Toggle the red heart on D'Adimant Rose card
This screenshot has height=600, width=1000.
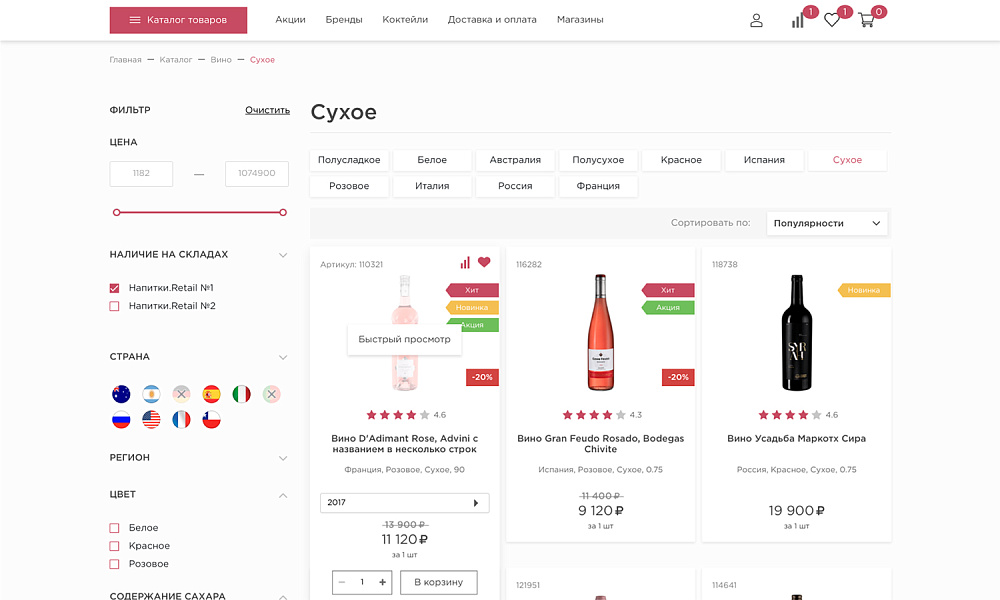484,261
